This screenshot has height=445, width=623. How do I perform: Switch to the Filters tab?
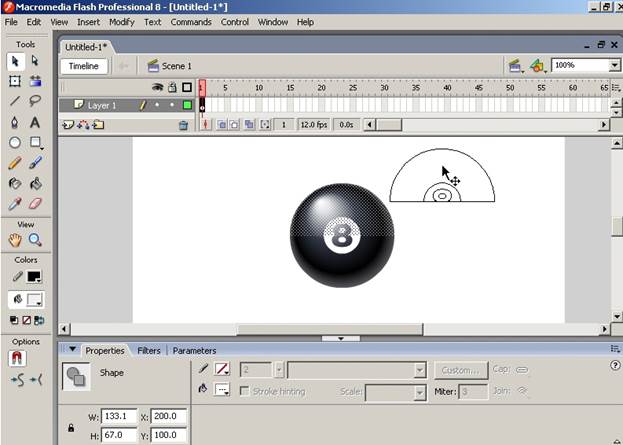[149, 350]
